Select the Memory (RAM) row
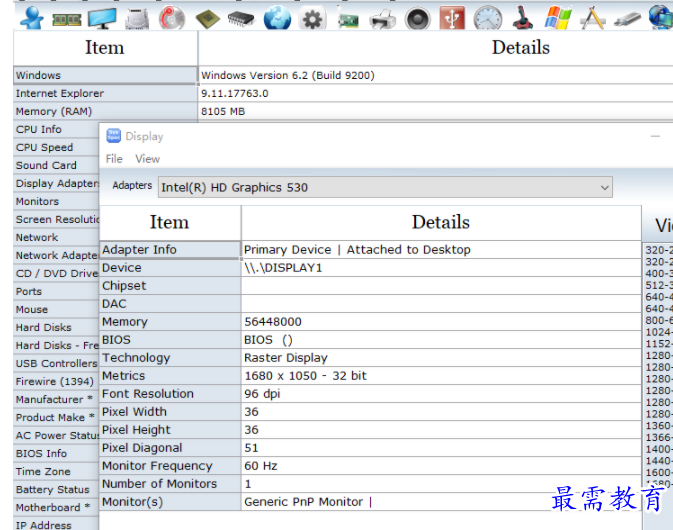The width and height of the screenshot is (673, 530). point(105,111)
